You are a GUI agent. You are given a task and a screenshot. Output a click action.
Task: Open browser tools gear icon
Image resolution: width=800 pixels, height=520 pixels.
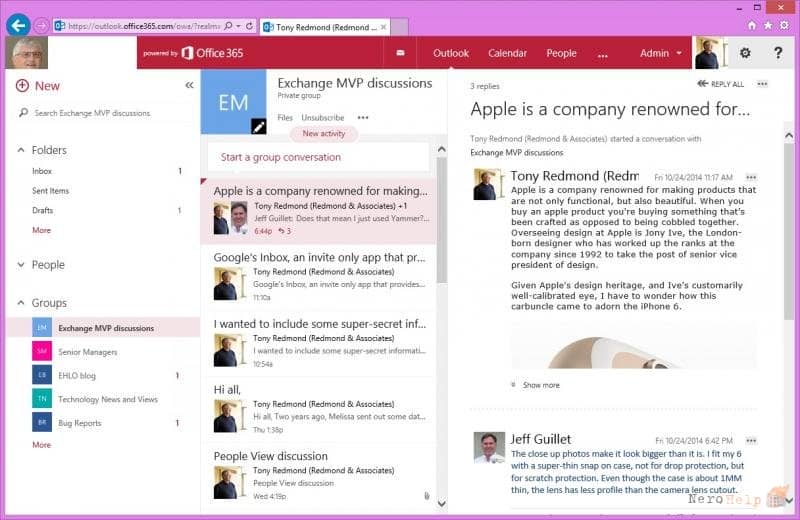click(x=784, y=25)
